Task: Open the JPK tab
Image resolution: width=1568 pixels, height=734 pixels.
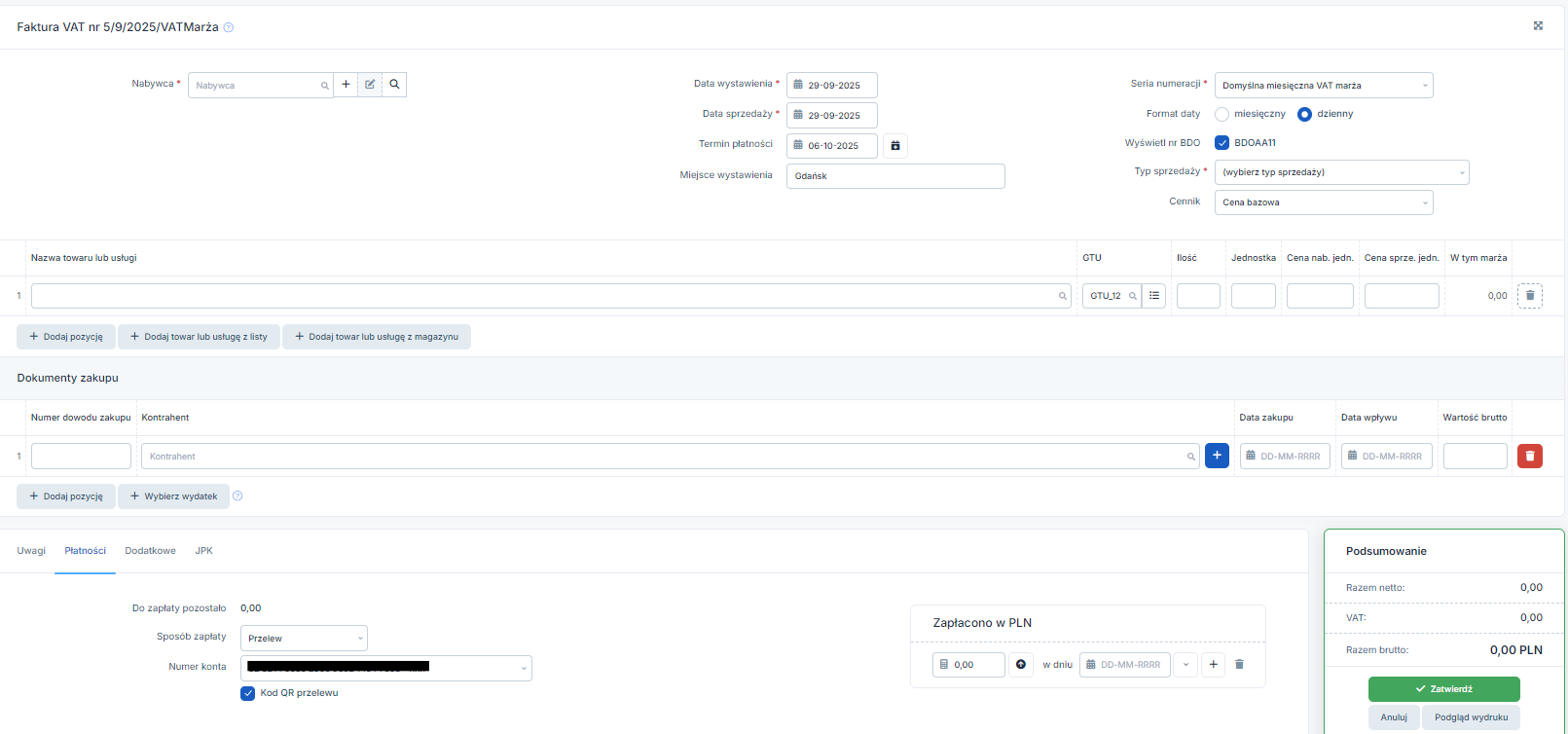Action: 203,551
